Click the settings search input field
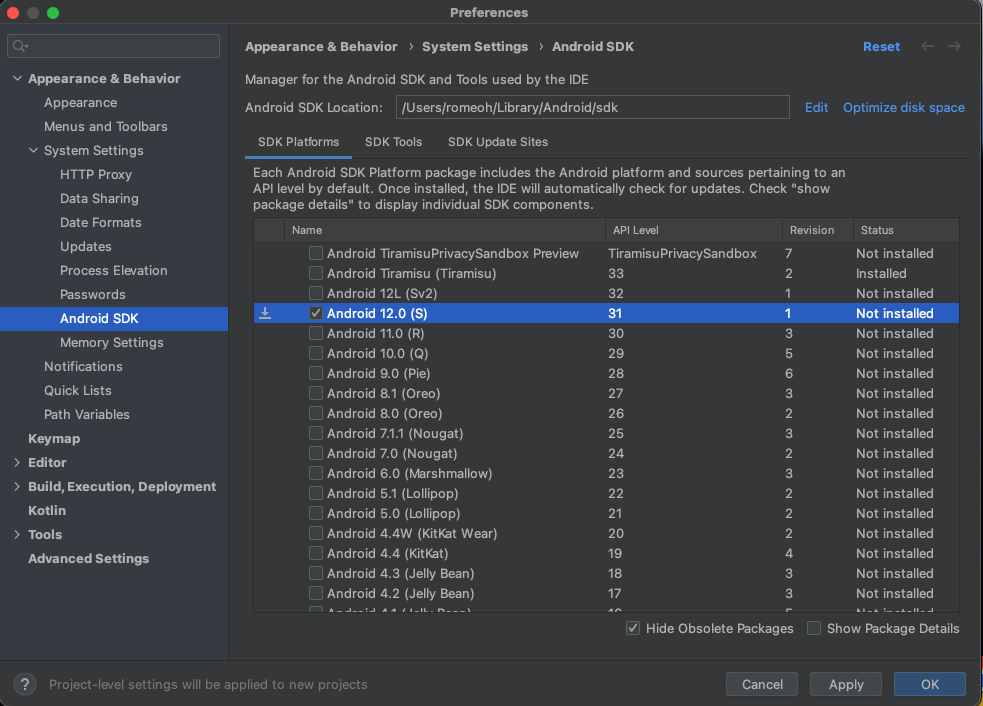 click(x=113, y=46)
